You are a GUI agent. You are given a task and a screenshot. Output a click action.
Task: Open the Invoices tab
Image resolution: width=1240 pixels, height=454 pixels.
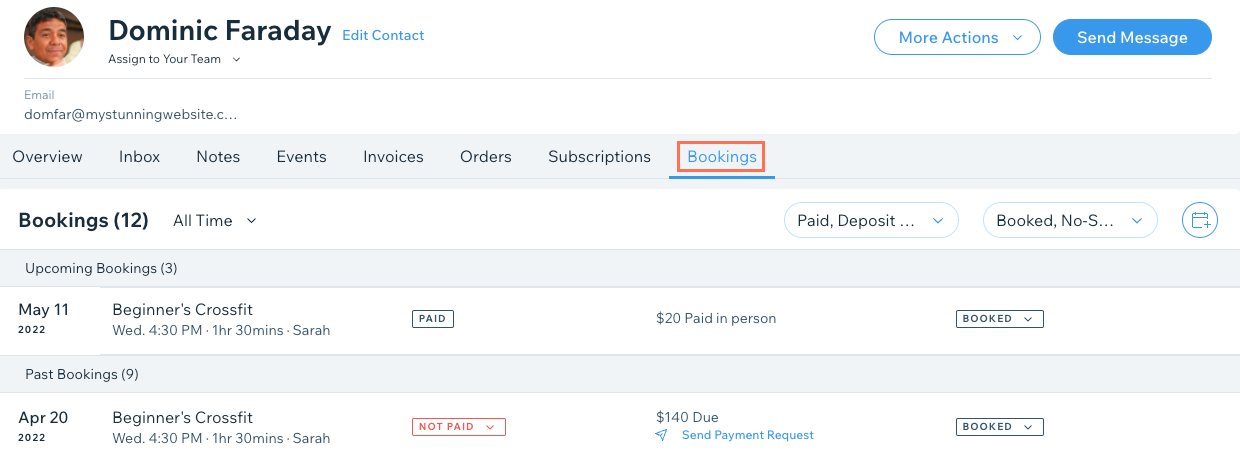point(393,157)
